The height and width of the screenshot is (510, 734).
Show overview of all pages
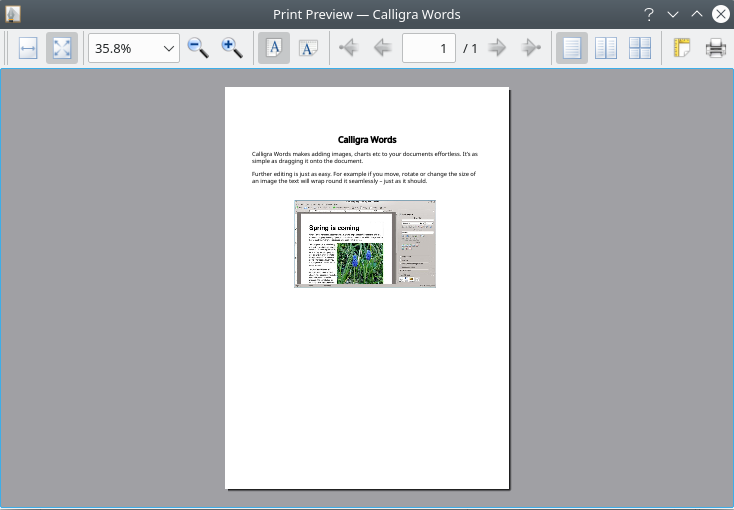coord(639,48)
